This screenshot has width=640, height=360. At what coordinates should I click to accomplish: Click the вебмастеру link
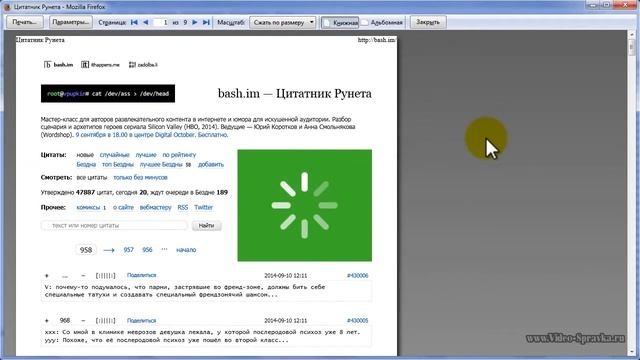156,207
